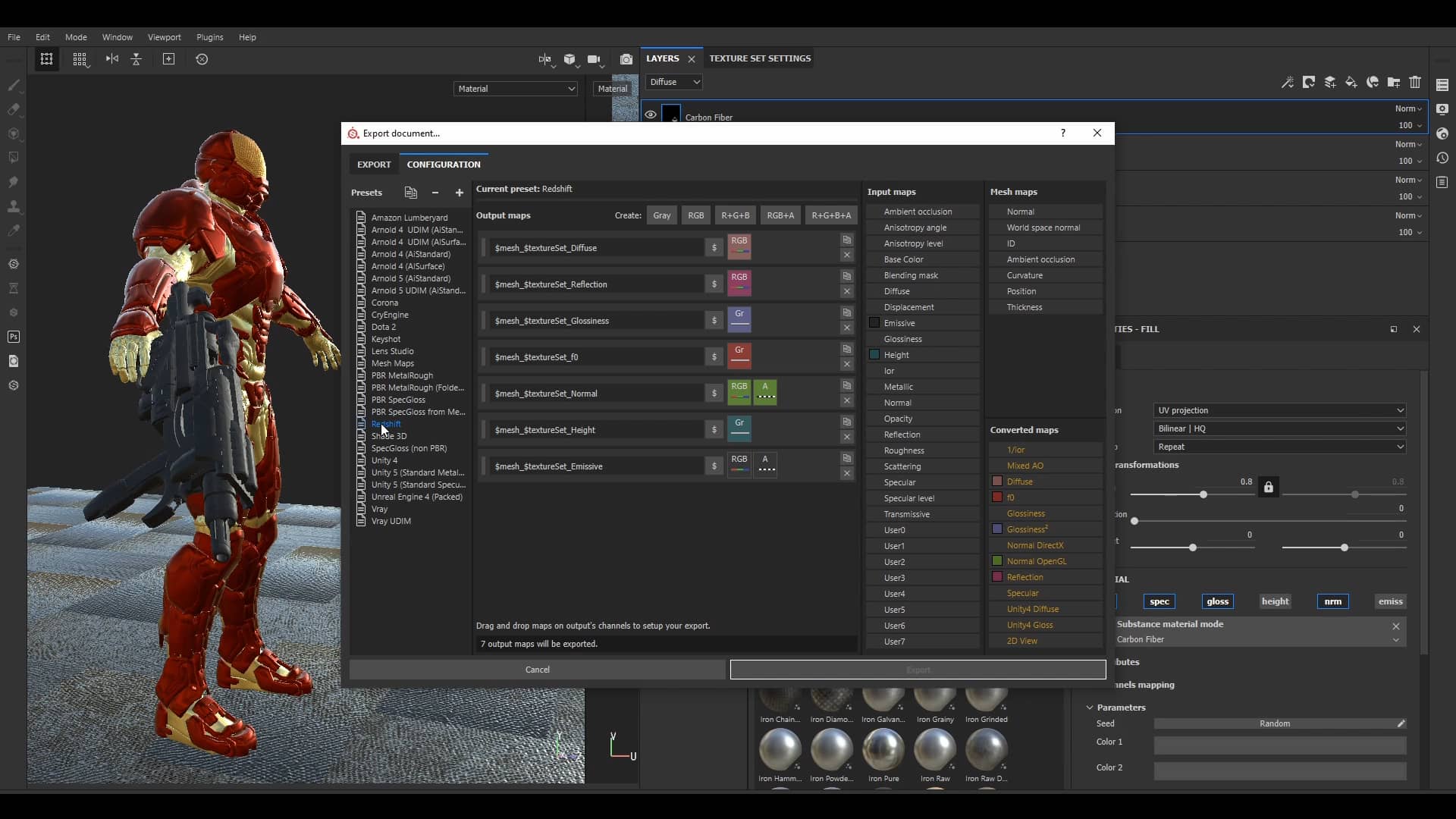Screen dimensions: 1456x819
Task: Open the Viewport menu
Action: [165, 37]
